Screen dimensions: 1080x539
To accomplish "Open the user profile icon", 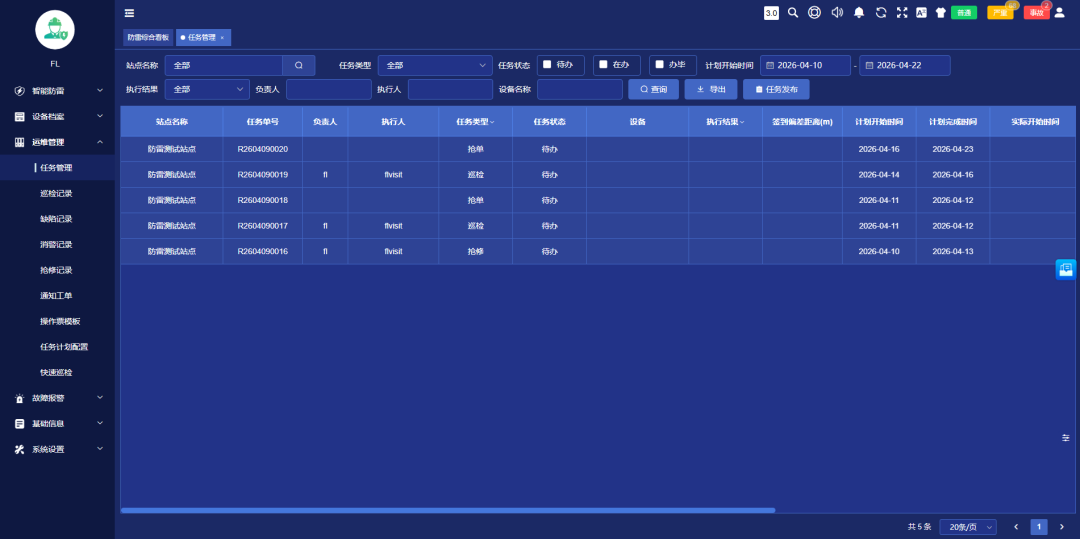I will (x=1059, y=12).
